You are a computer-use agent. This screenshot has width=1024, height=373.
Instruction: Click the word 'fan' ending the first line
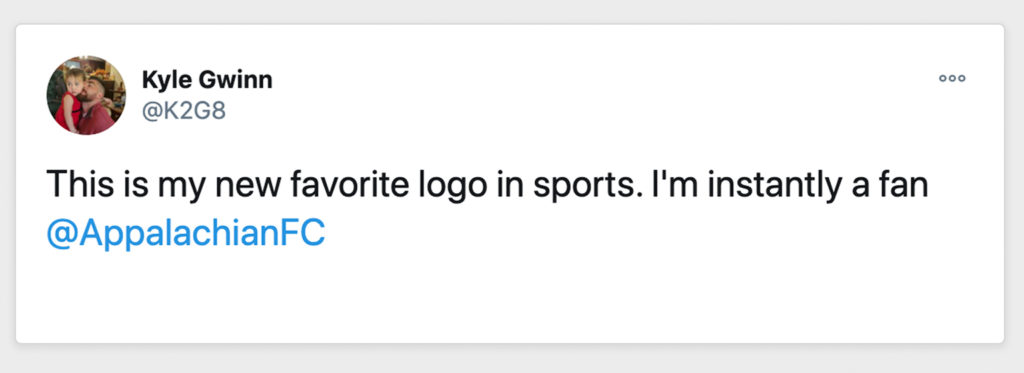click(x=903, y=185)
